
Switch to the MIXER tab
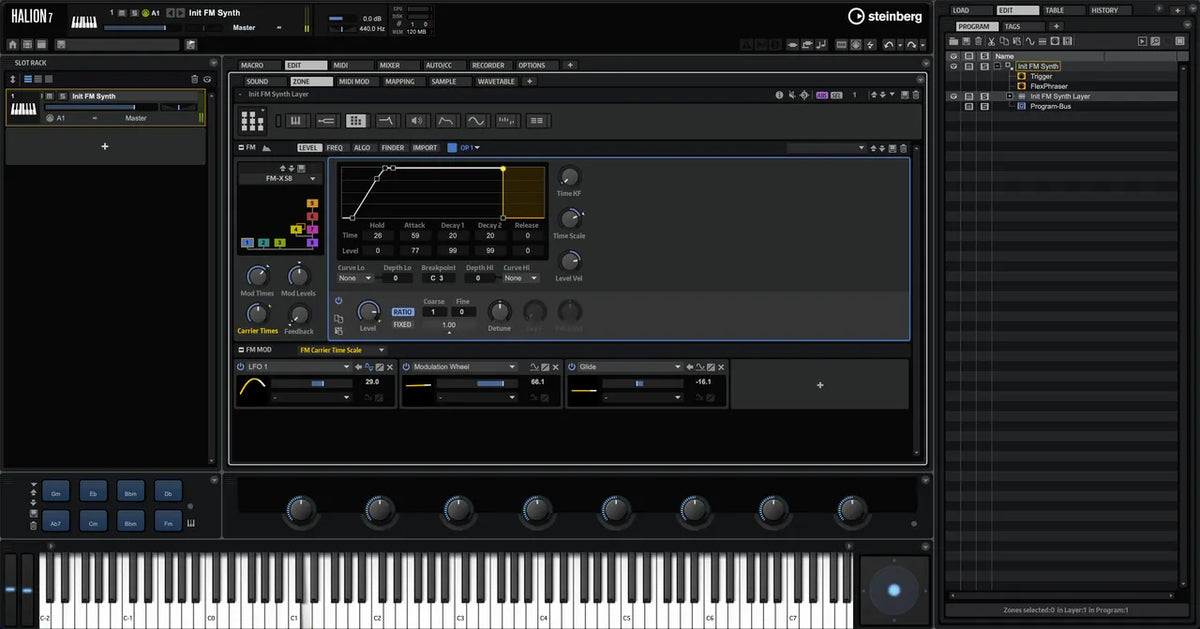pos(390,65)
